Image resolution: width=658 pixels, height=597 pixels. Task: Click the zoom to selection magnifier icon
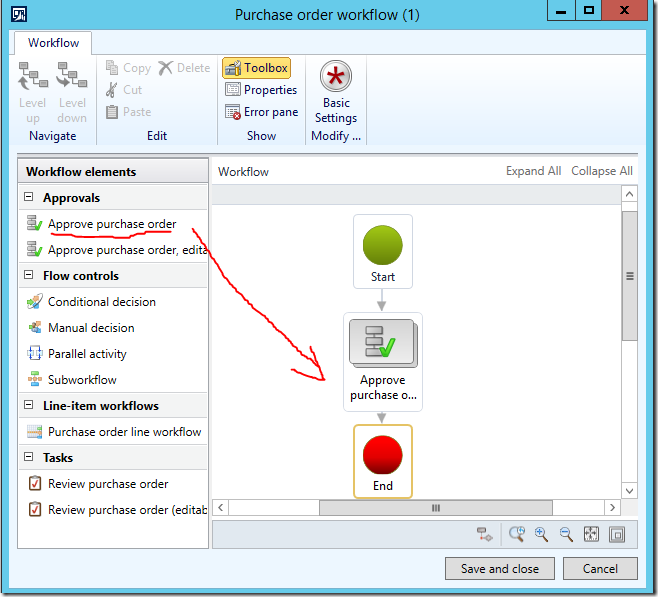517,534
